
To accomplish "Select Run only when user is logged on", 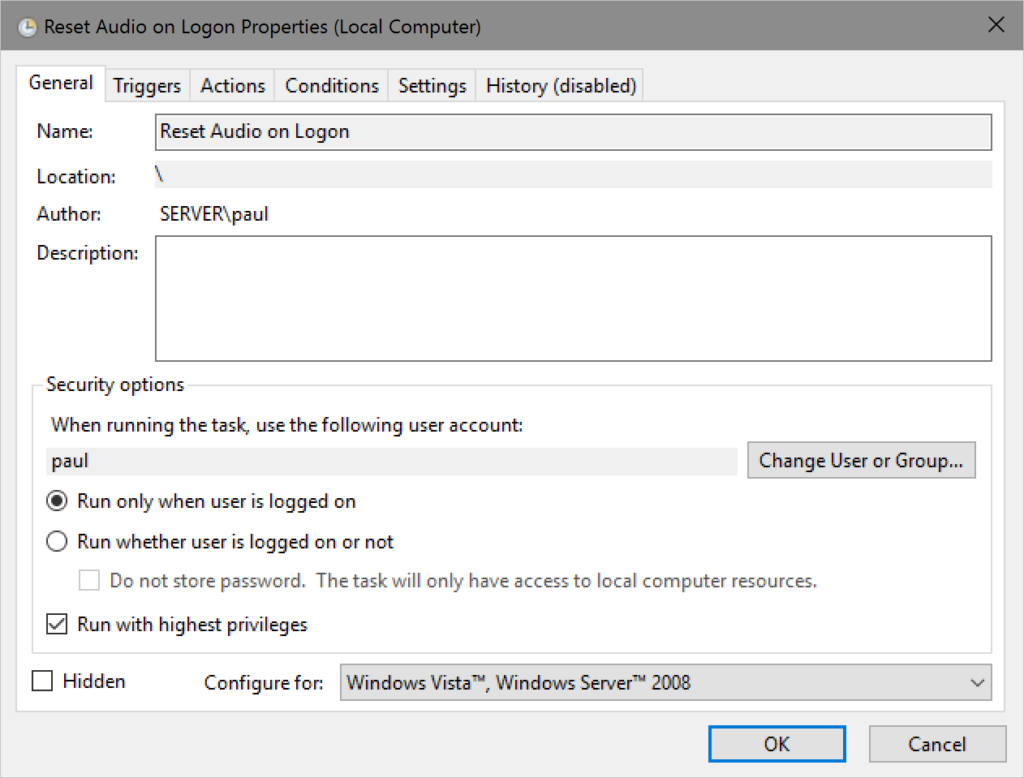I will tap(57, 502).
